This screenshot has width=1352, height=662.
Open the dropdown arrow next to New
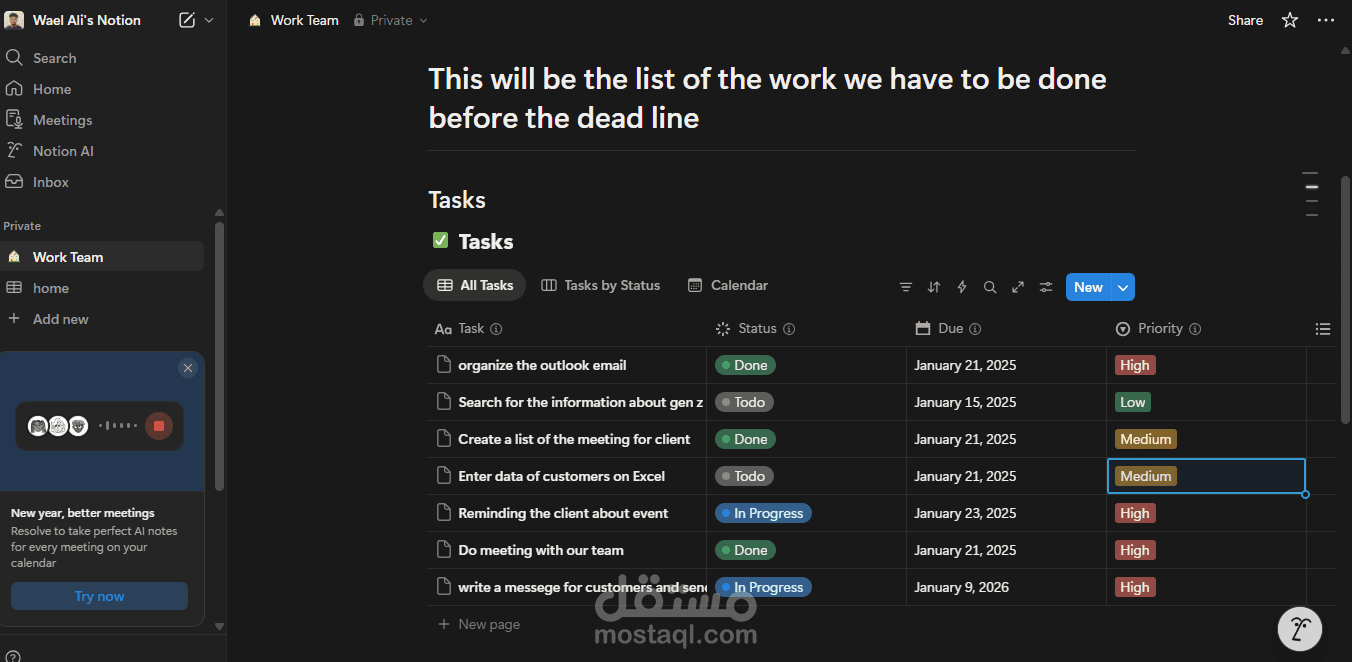pyautogui.click(x=1123, y=287)
